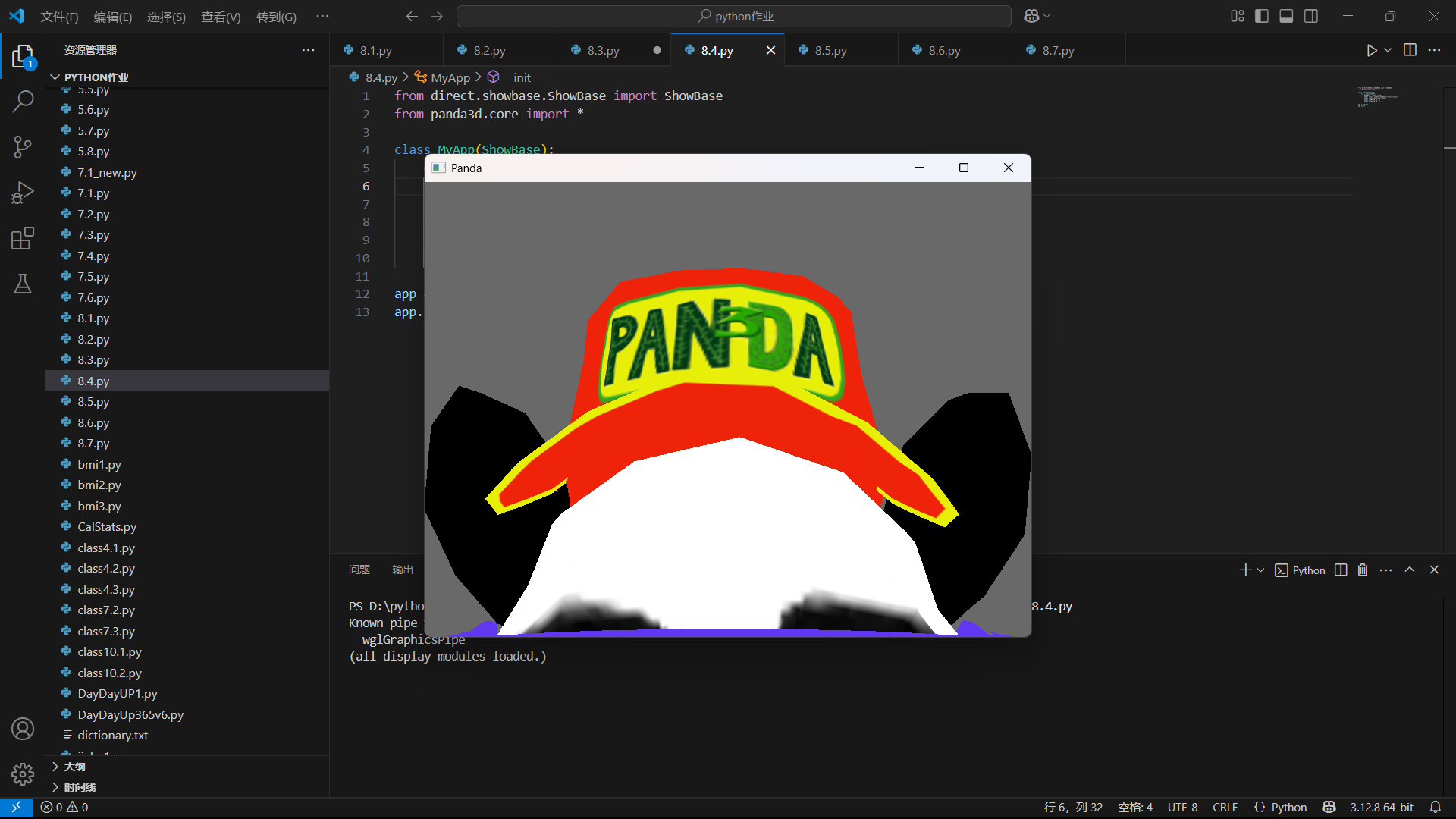Click the python作业 command center search box
The width and height of the screenshot is (1456, 819).
click(x=734, y=16)
